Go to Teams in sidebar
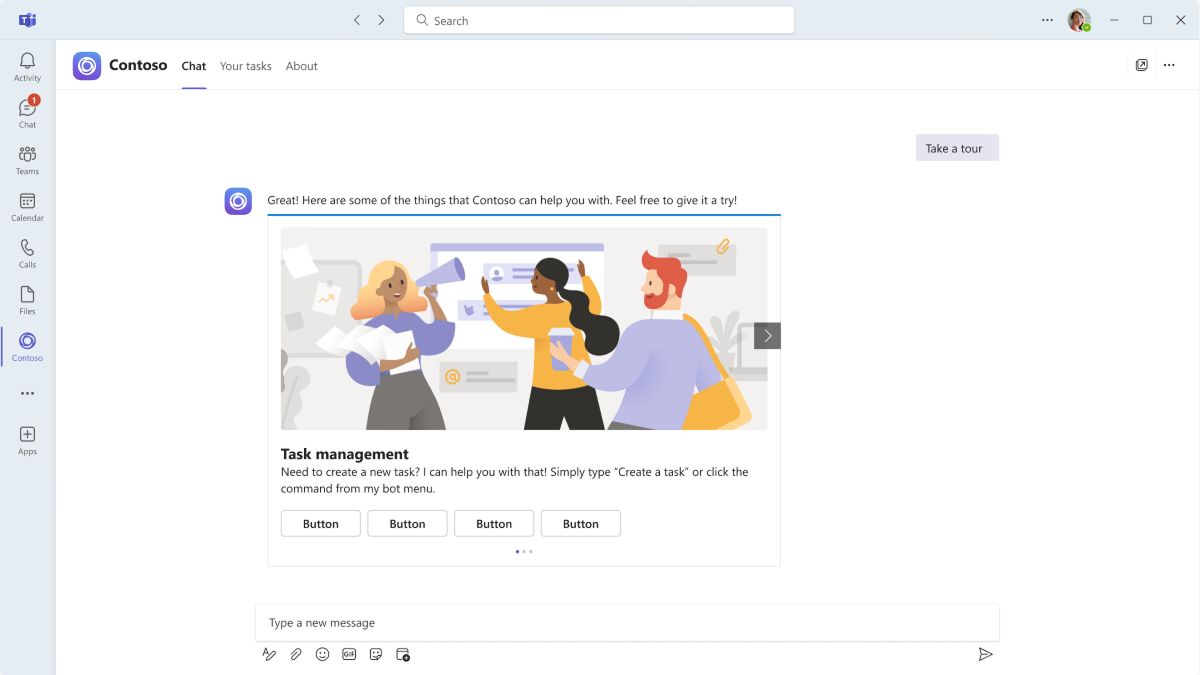Screen dimensions: 1200x675 [x=27, y=155]
